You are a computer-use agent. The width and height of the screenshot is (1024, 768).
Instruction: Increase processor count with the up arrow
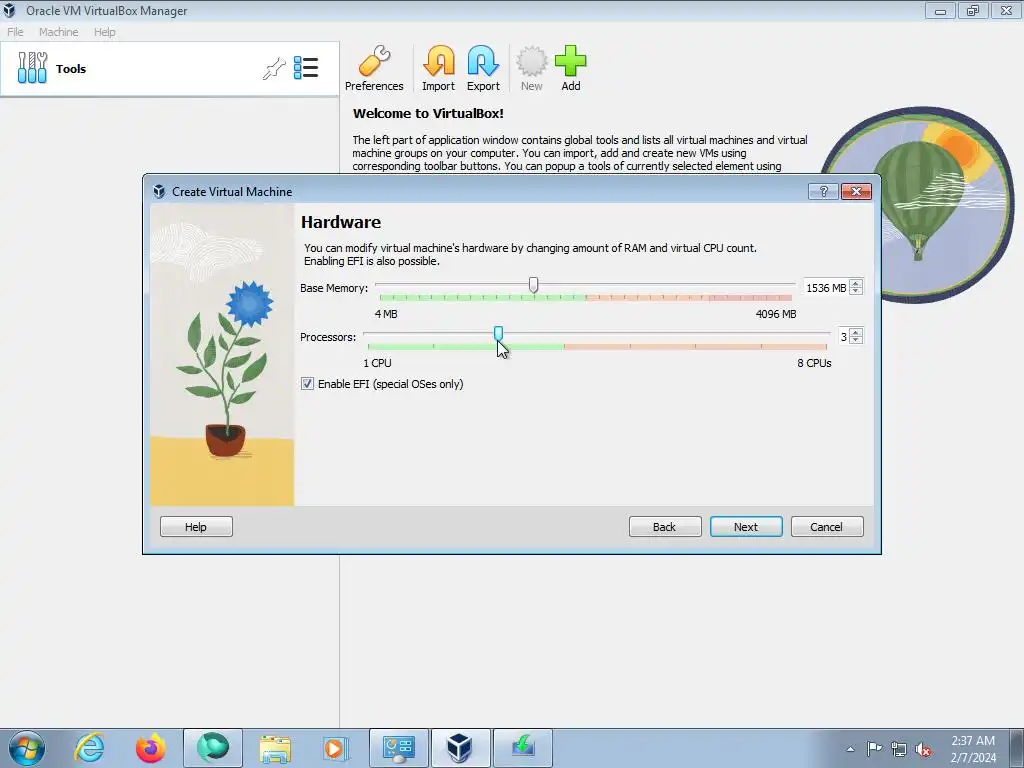(x=856, y=332)
